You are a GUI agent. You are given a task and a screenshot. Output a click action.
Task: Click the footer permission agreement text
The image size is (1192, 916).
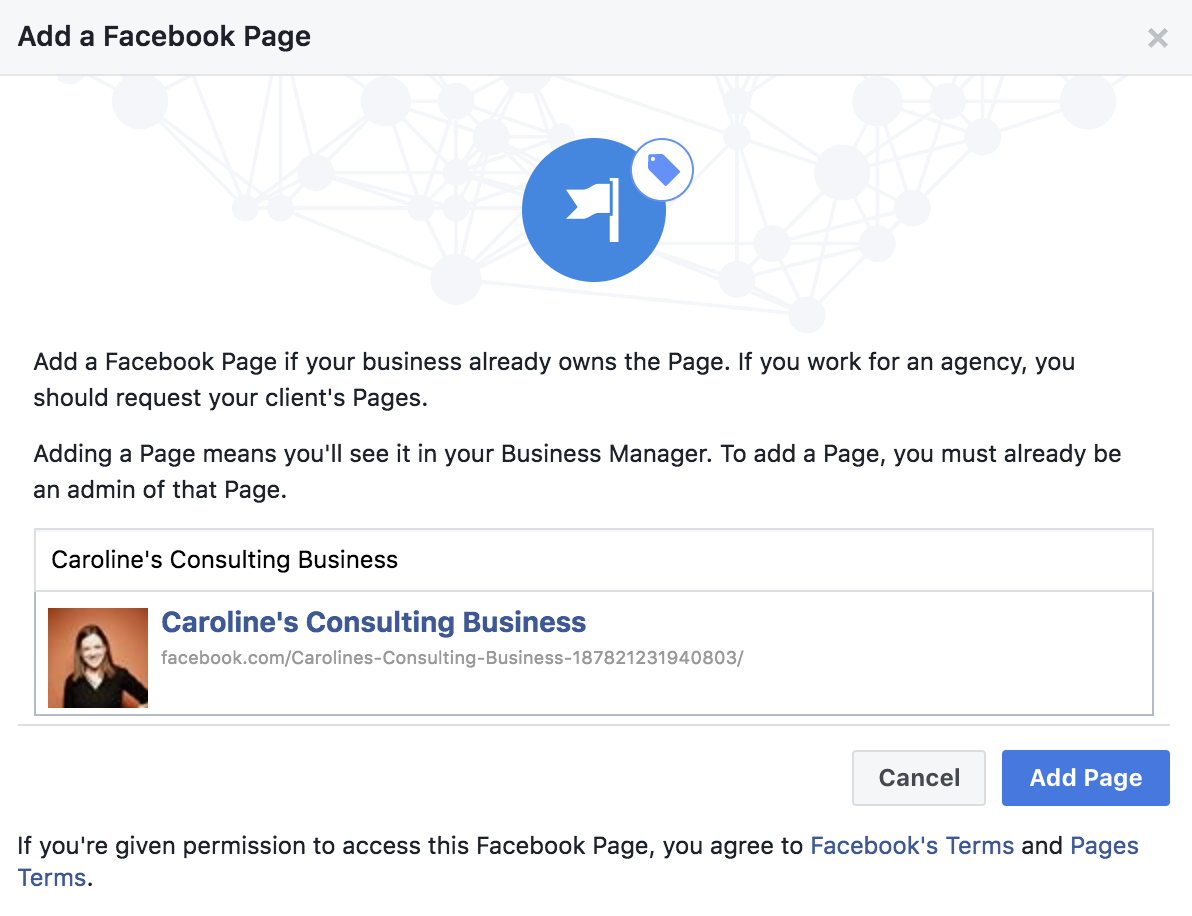coord(410,846)
